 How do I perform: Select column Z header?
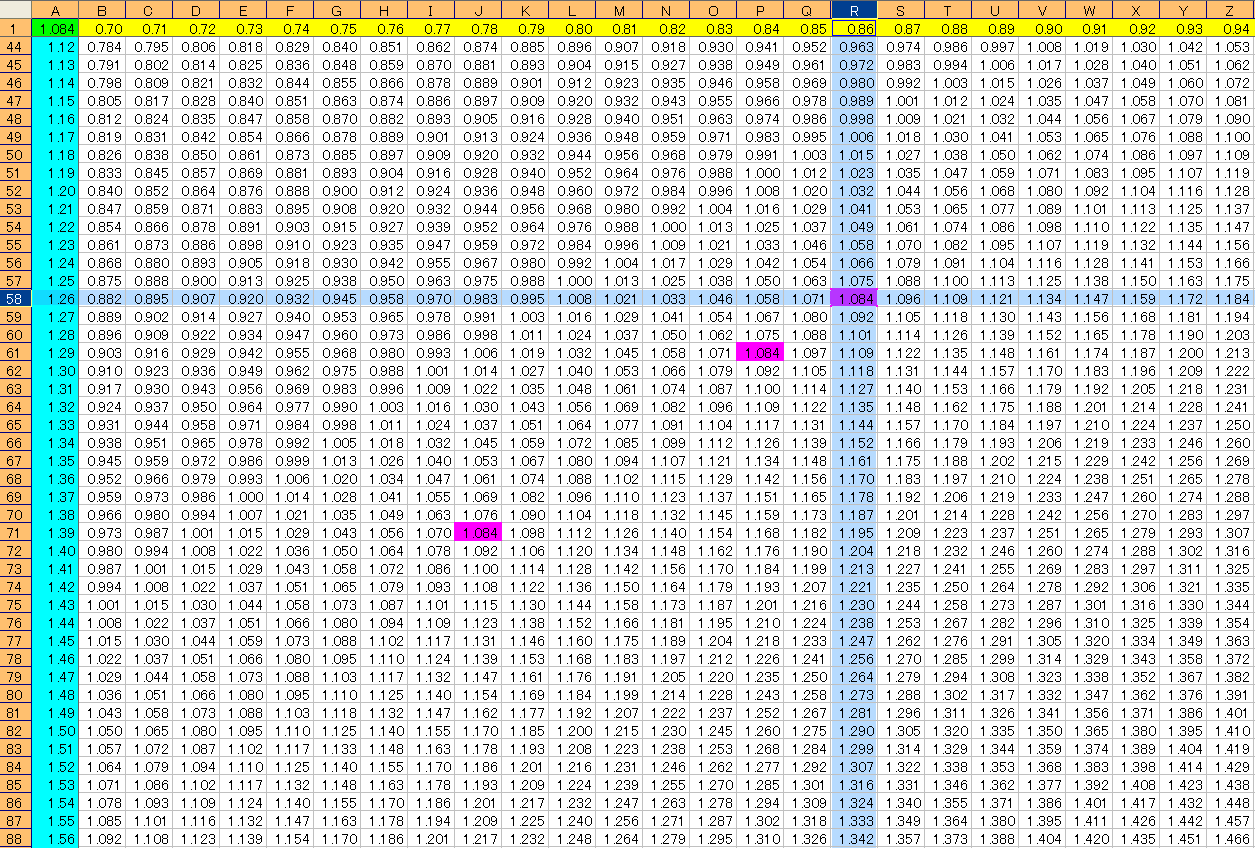point(1230,10)
